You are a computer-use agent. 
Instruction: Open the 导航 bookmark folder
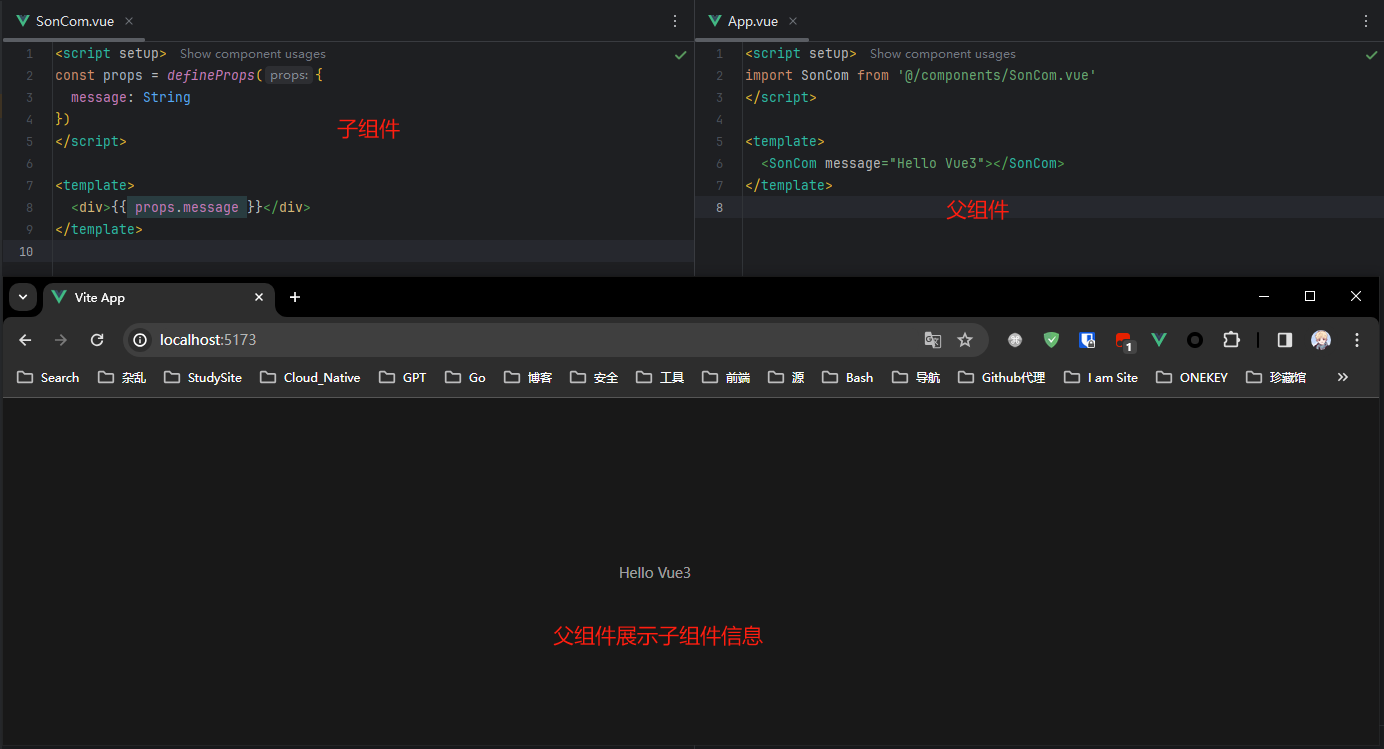916,377
